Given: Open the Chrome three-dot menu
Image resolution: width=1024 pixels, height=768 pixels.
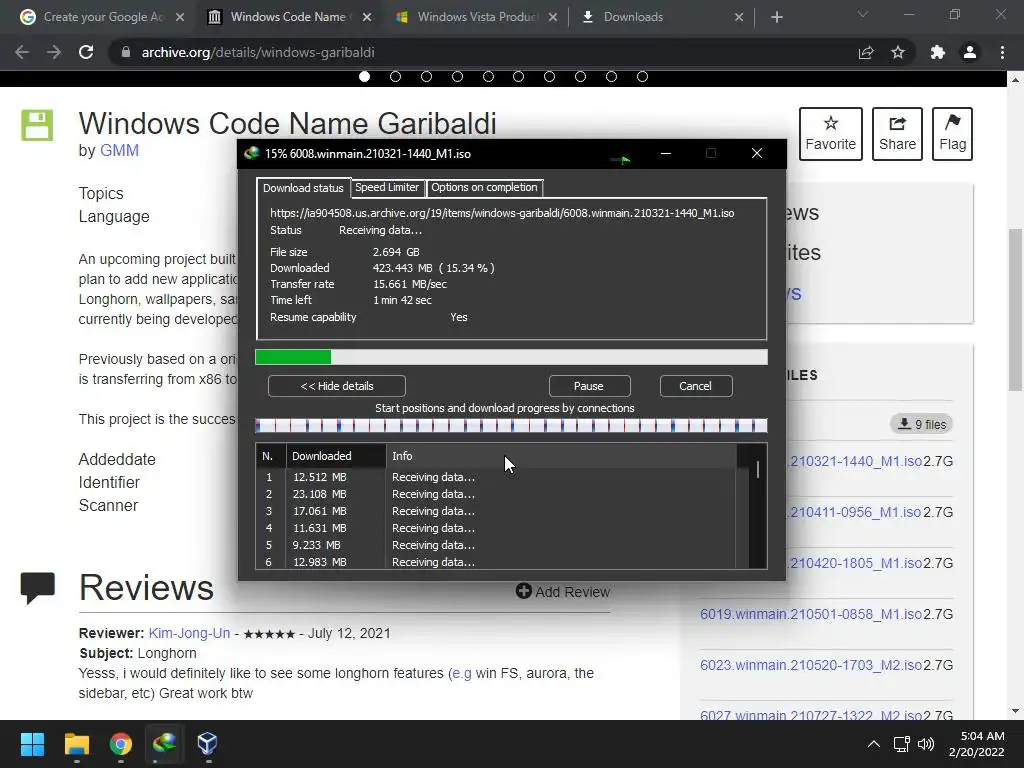Looking at the screenshot, I should point(1002,52).
